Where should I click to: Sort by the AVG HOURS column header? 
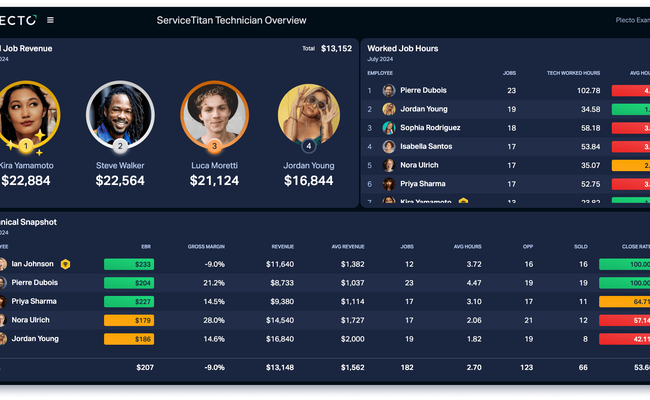coord(468,247)
